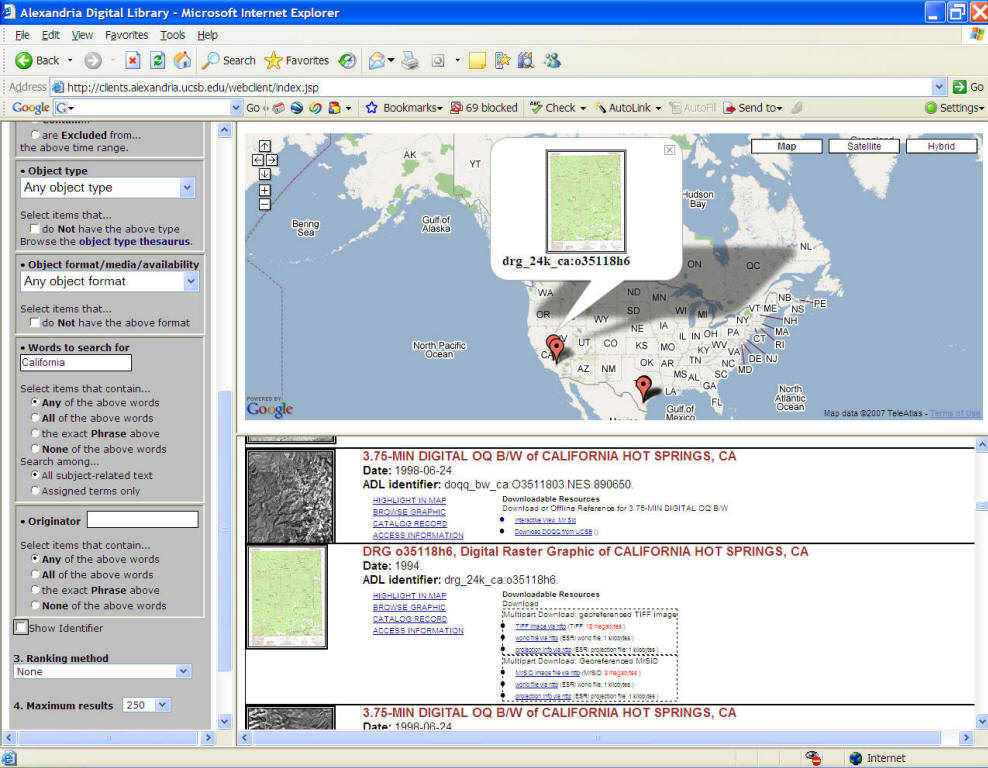988x768 pixels.
Task: Pan the map down with arrow
Action: tap(265, 174)
